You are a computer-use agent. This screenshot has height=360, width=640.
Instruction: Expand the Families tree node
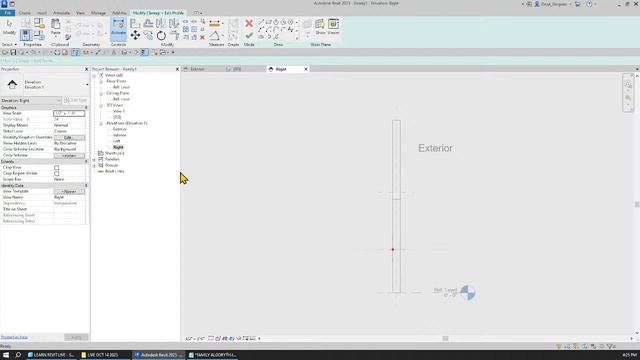pos(94,159)
